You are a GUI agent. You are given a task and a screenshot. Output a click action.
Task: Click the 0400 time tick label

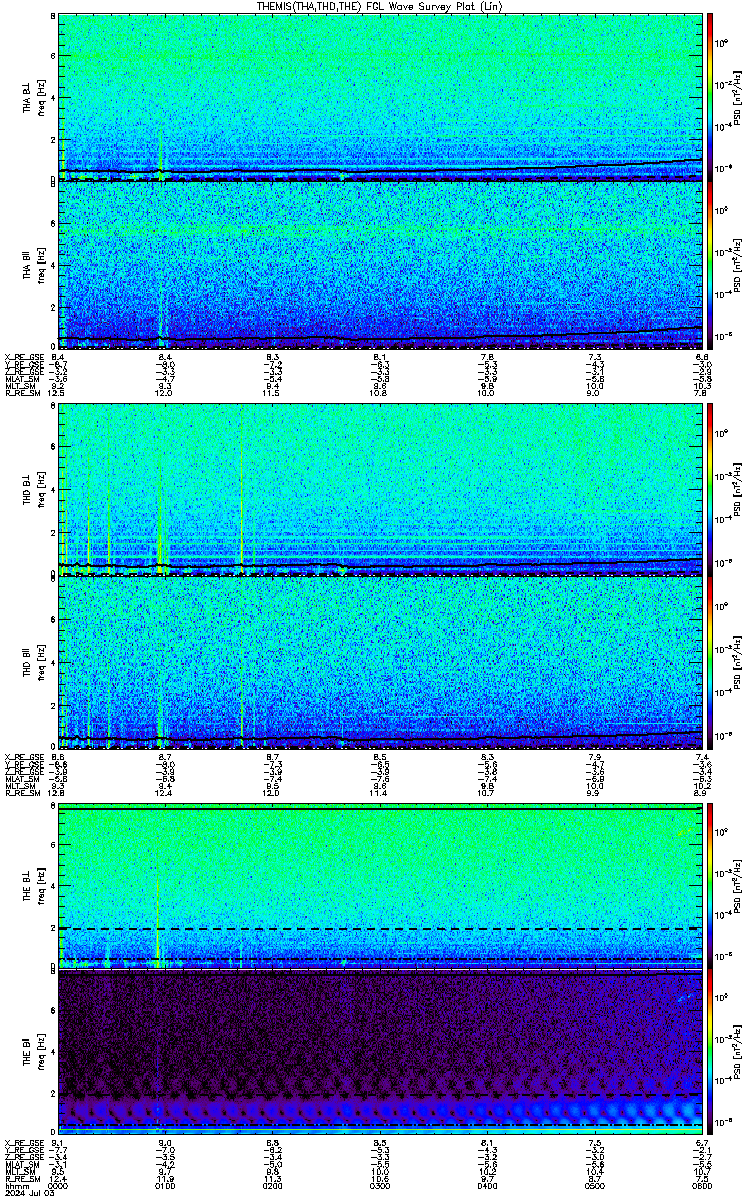tap(487, 1186)
